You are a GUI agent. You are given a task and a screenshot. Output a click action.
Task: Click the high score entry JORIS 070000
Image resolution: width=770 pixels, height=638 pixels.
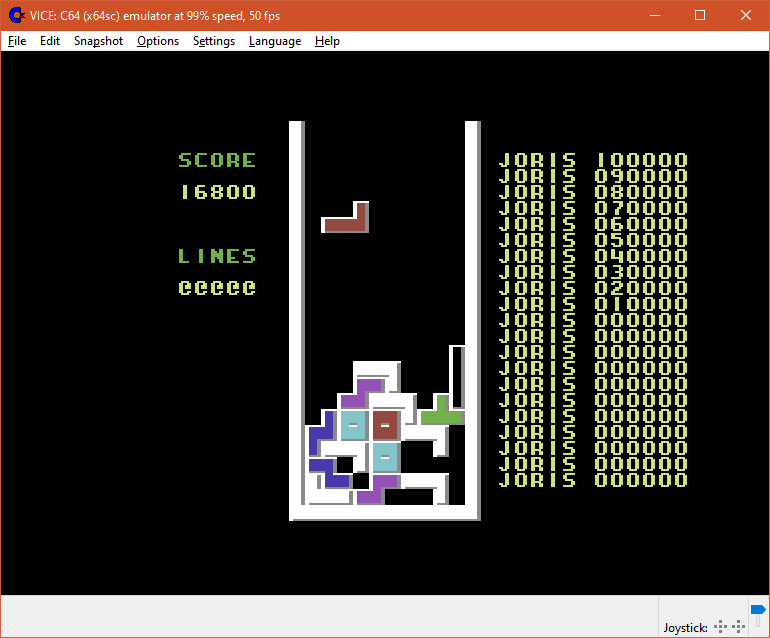593,208
